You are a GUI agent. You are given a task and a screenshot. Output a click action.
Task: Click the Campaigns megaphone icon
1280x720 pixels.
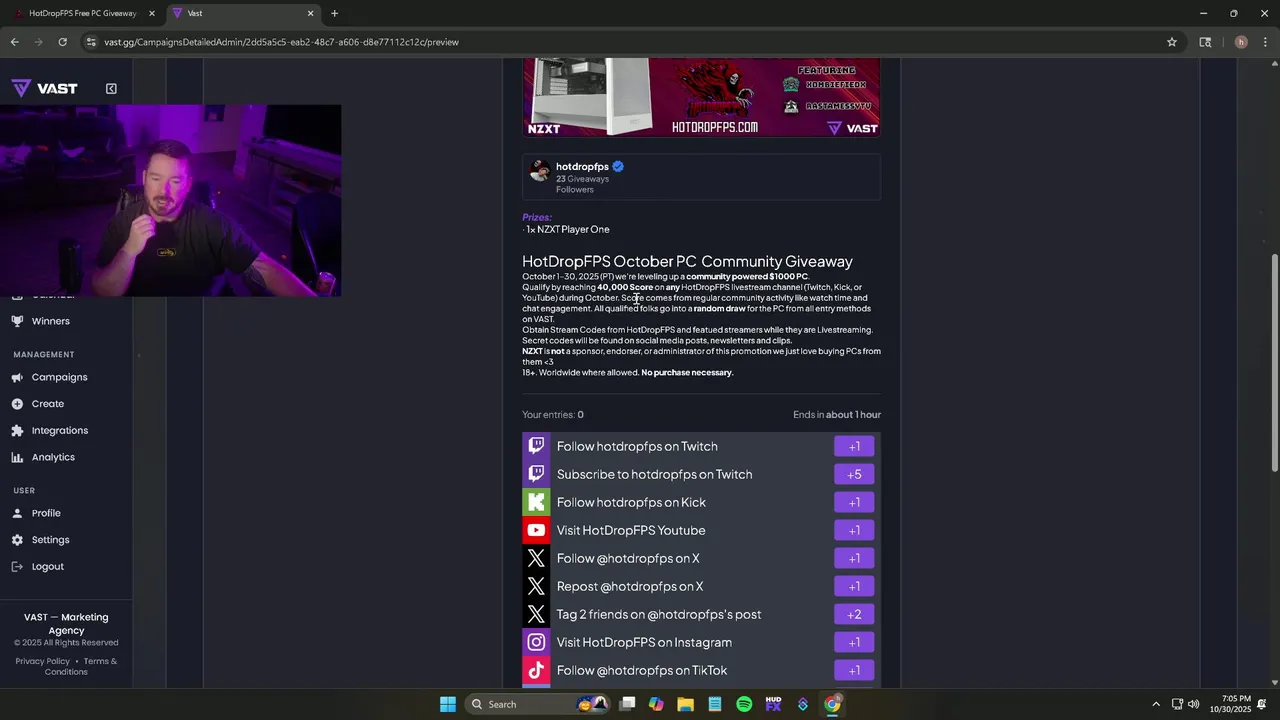point(17,377)
